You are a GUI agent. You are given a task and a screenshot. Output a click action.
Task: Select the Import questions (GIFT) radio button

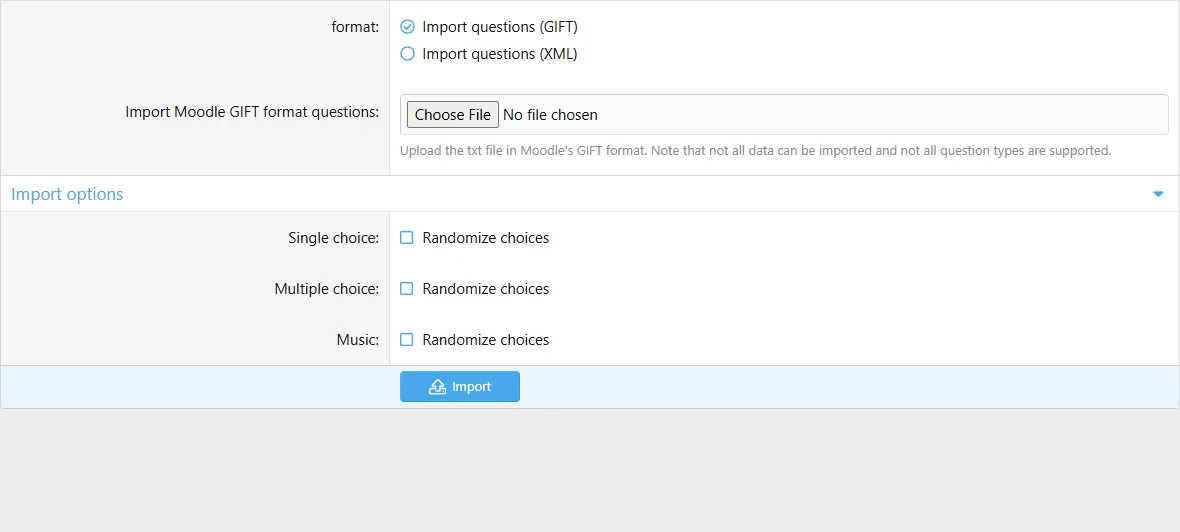[x=407, y=27]
